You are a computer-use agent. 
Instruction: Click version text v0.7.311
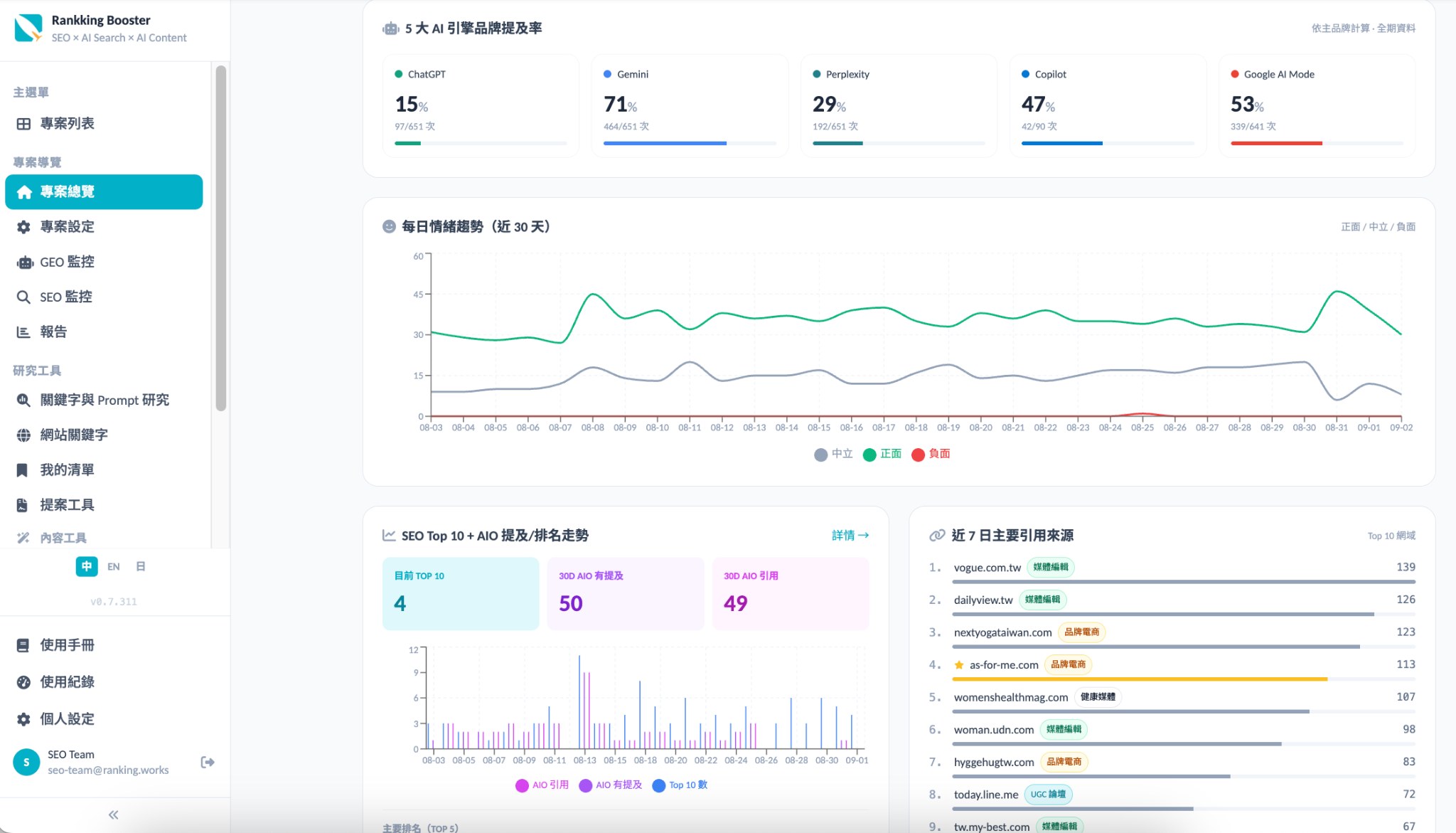114,602
